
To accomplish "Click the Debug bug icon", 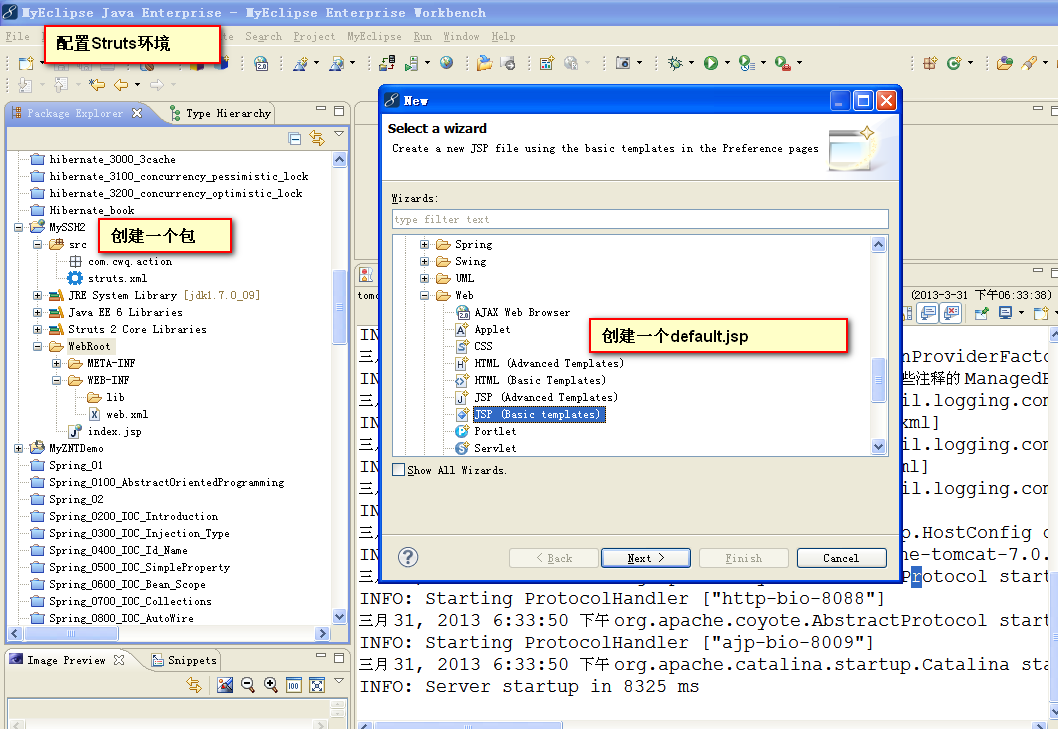I will [x=674, y=63].
